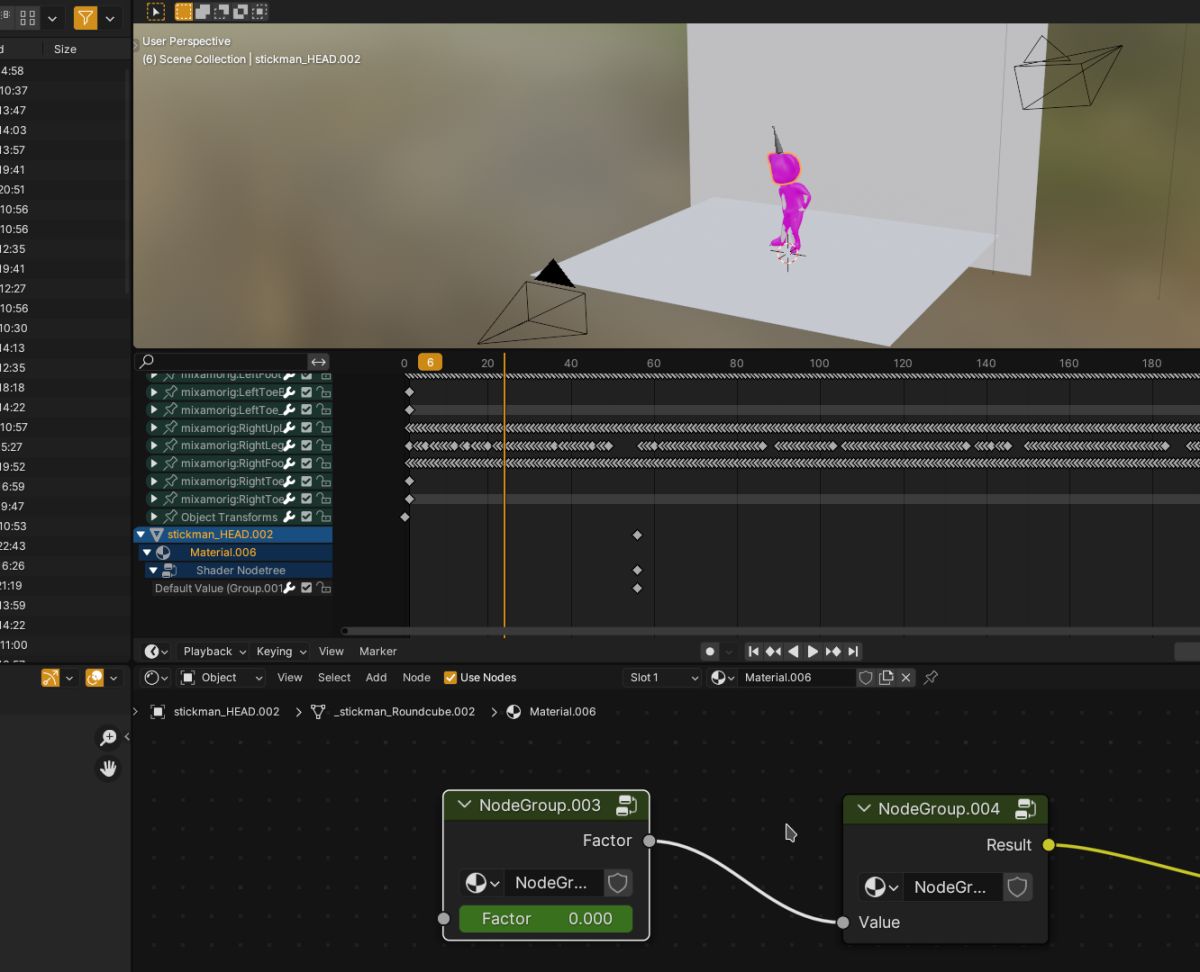Toggle fake user shield for Material.006

coord(866,677)
